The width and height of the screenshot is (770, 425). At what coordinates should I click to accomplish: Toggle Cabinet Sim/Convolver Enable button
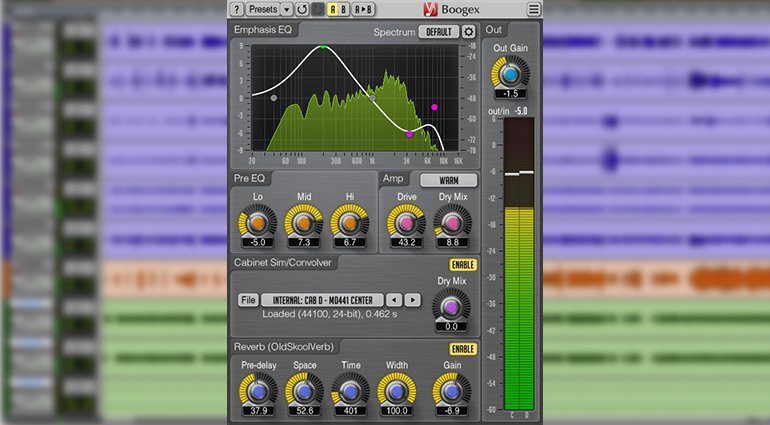pyautogui.click(x=462, y=264)
